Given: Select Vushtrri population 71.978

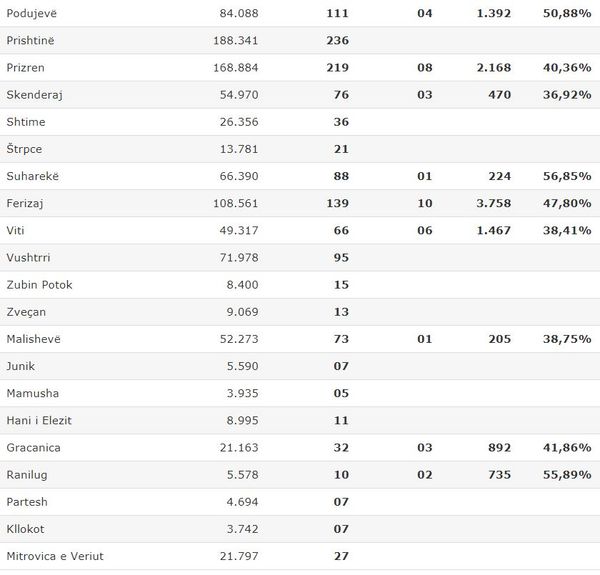Looking at the screenshot, I should pos(239,258).
